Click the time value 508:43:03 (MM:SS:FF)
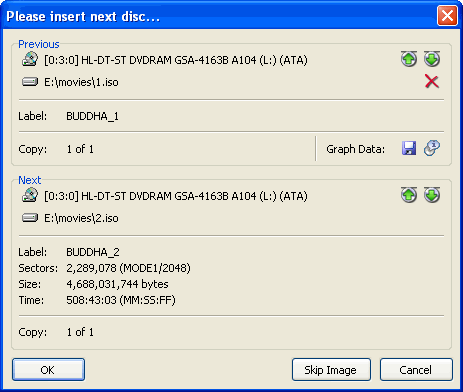The image size is (463, 392). pyautogui.click(x=121, y=300)
